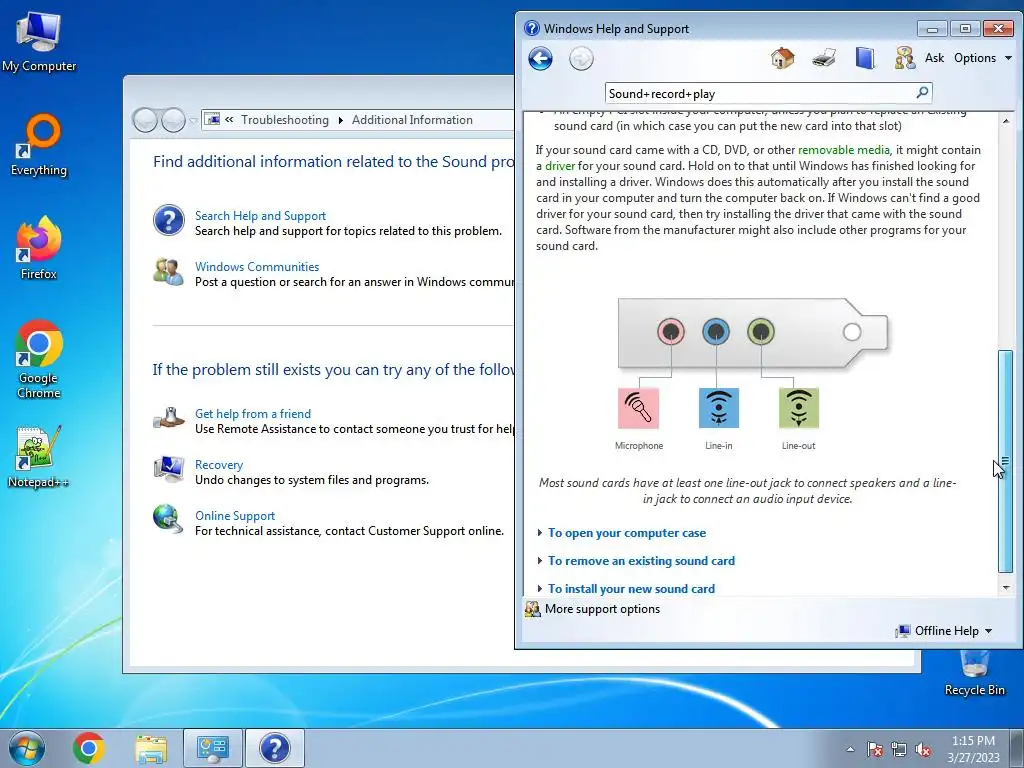Click the magnifier search button
The height and width of the screenshot is (768, 1024).
(x=922, y=93)
